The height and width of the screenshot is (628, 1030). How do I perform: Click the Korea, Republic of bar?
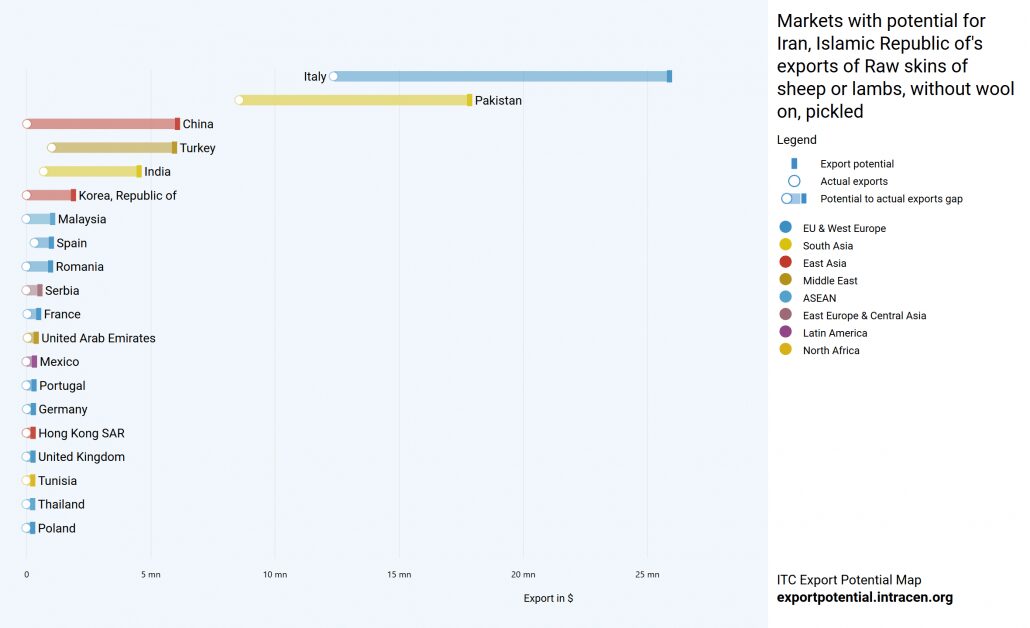click(49, 195)
